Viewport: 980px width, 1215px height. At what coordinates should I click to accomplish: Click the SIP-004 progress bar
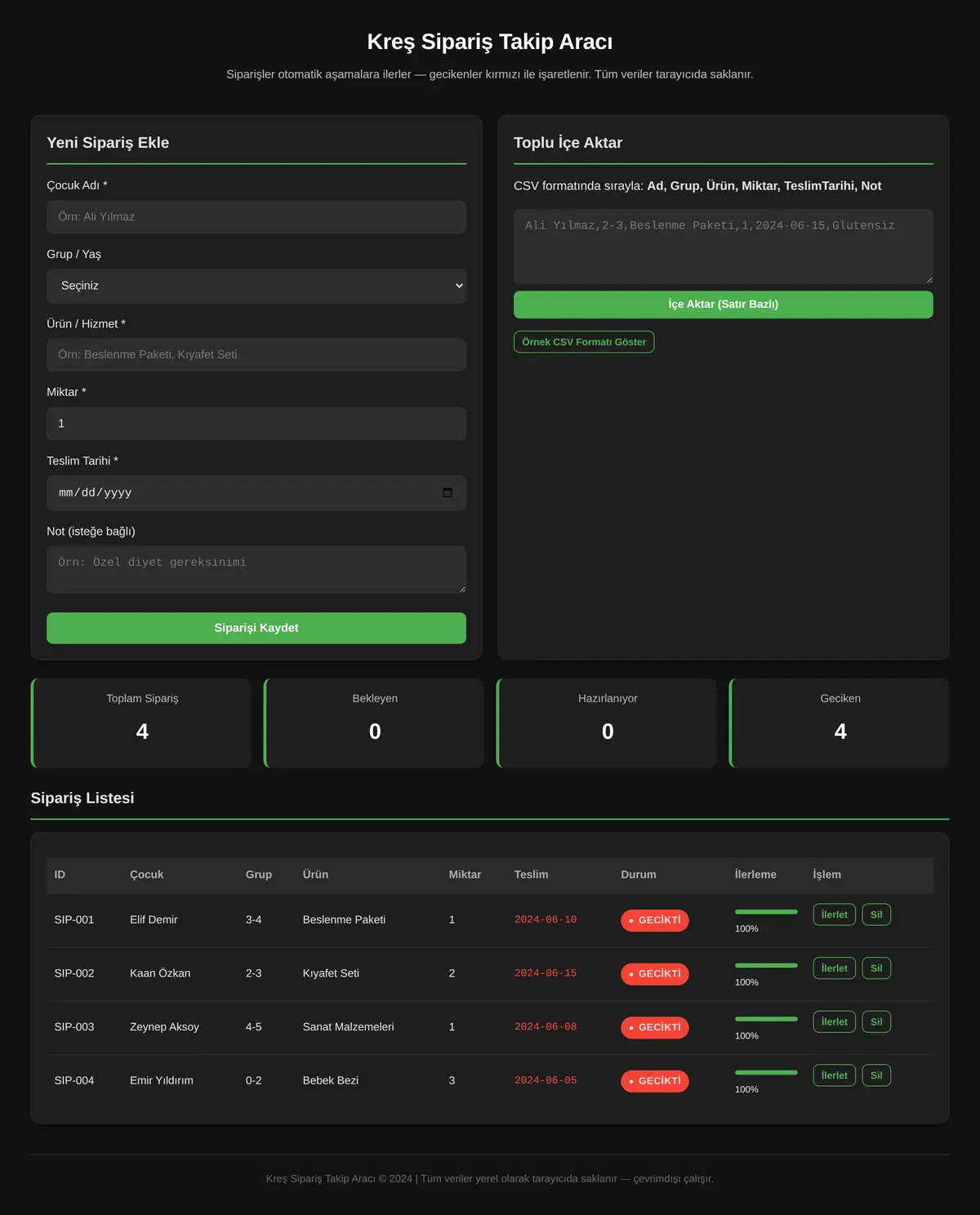(x=766, y=1073)
